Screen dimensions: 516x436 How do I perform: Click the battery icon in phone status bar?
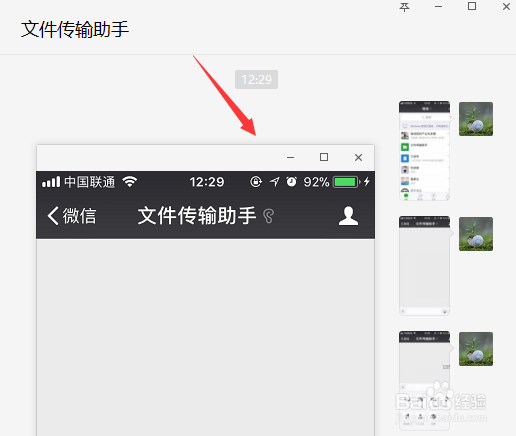[346, 182]
